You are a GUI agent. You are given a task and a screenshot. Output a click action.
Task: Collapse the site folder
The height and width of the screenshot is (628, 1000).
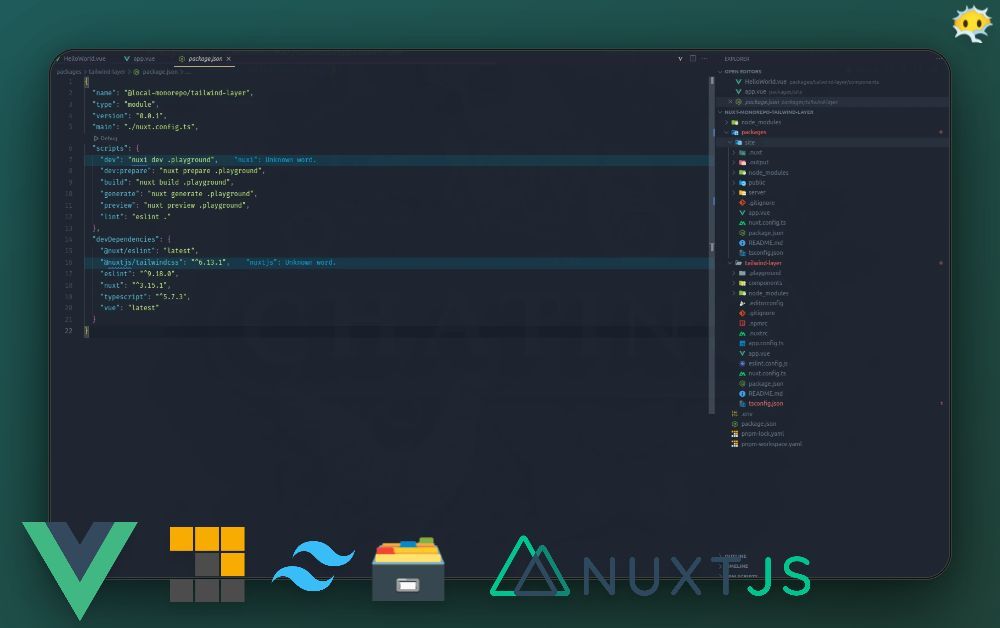click(x=730, y=142)
